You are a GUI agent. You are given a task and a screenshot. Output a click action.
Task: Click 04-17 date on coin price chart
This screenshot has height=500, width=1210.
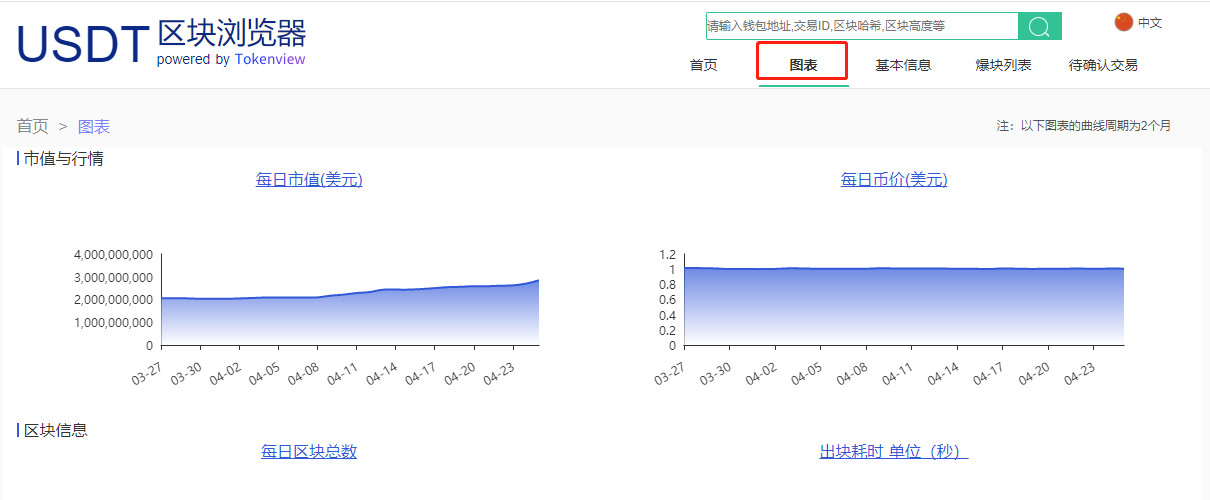(988, 372)
